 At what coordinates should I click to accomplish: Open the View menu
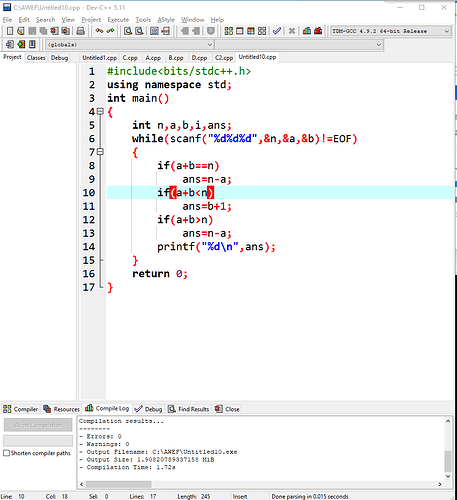click(68, 20)
